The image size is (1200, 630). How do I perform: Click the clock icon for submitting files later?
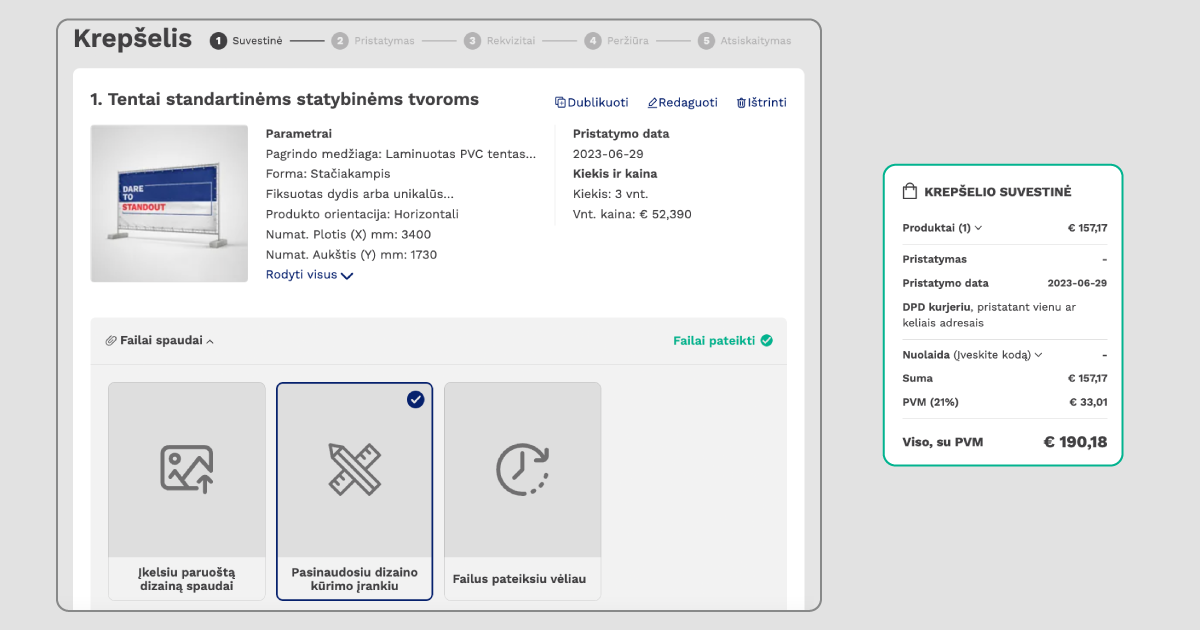click(522, 468)
